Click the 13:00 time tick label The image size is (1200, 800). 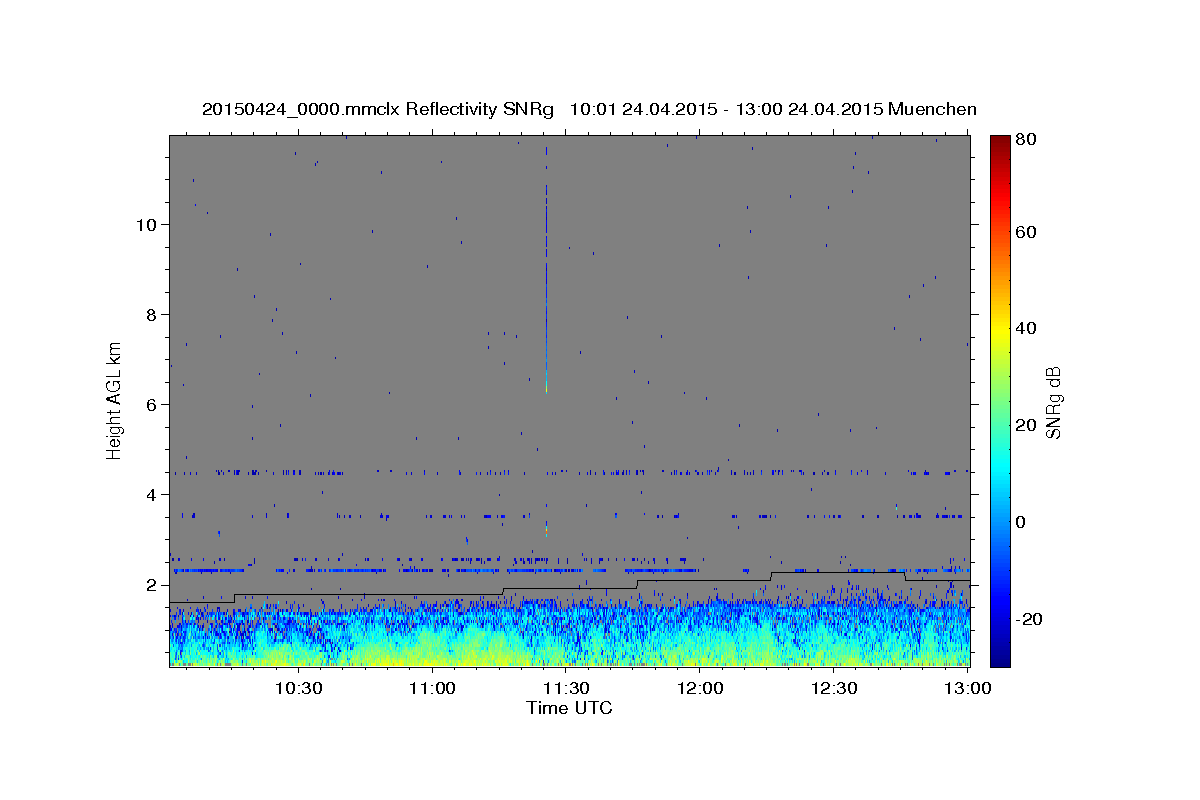pos(967,688)
